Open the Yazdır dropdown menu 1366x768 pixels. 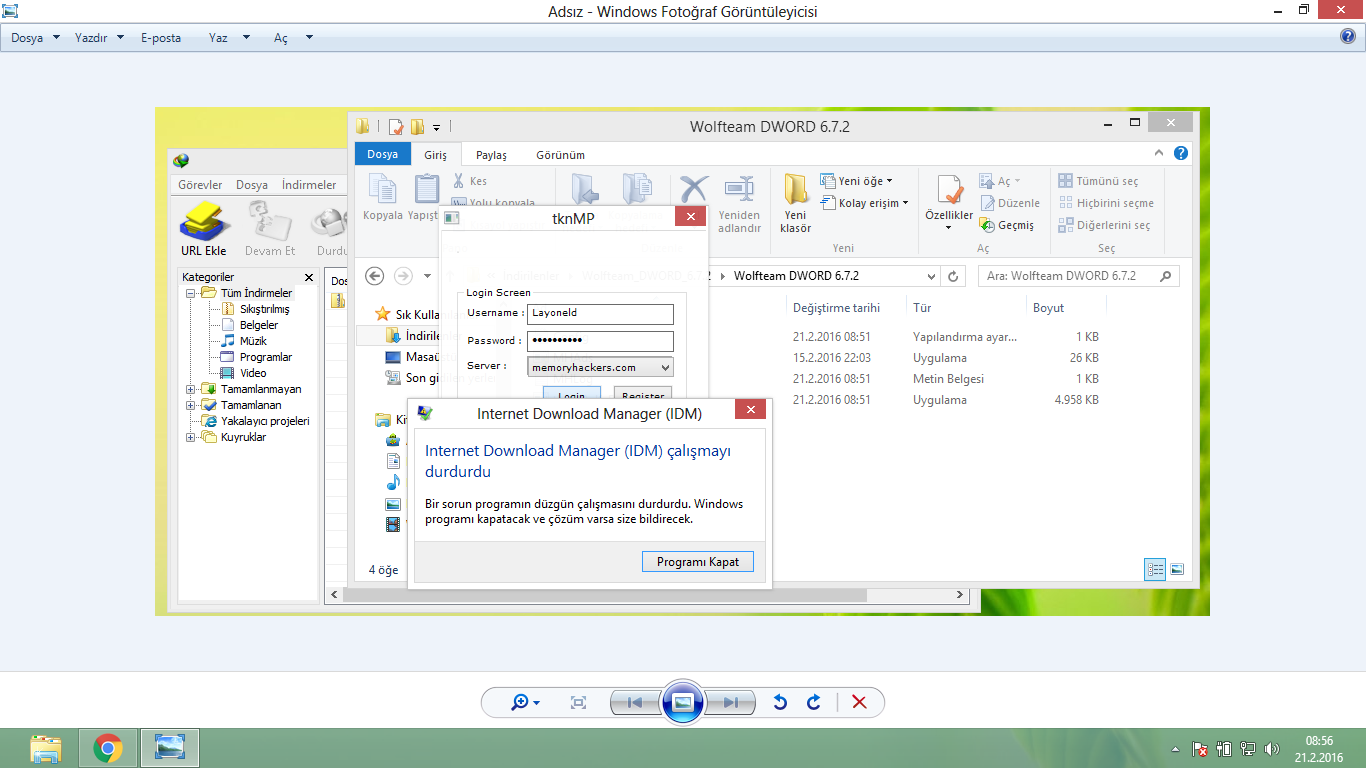(99, 38)
